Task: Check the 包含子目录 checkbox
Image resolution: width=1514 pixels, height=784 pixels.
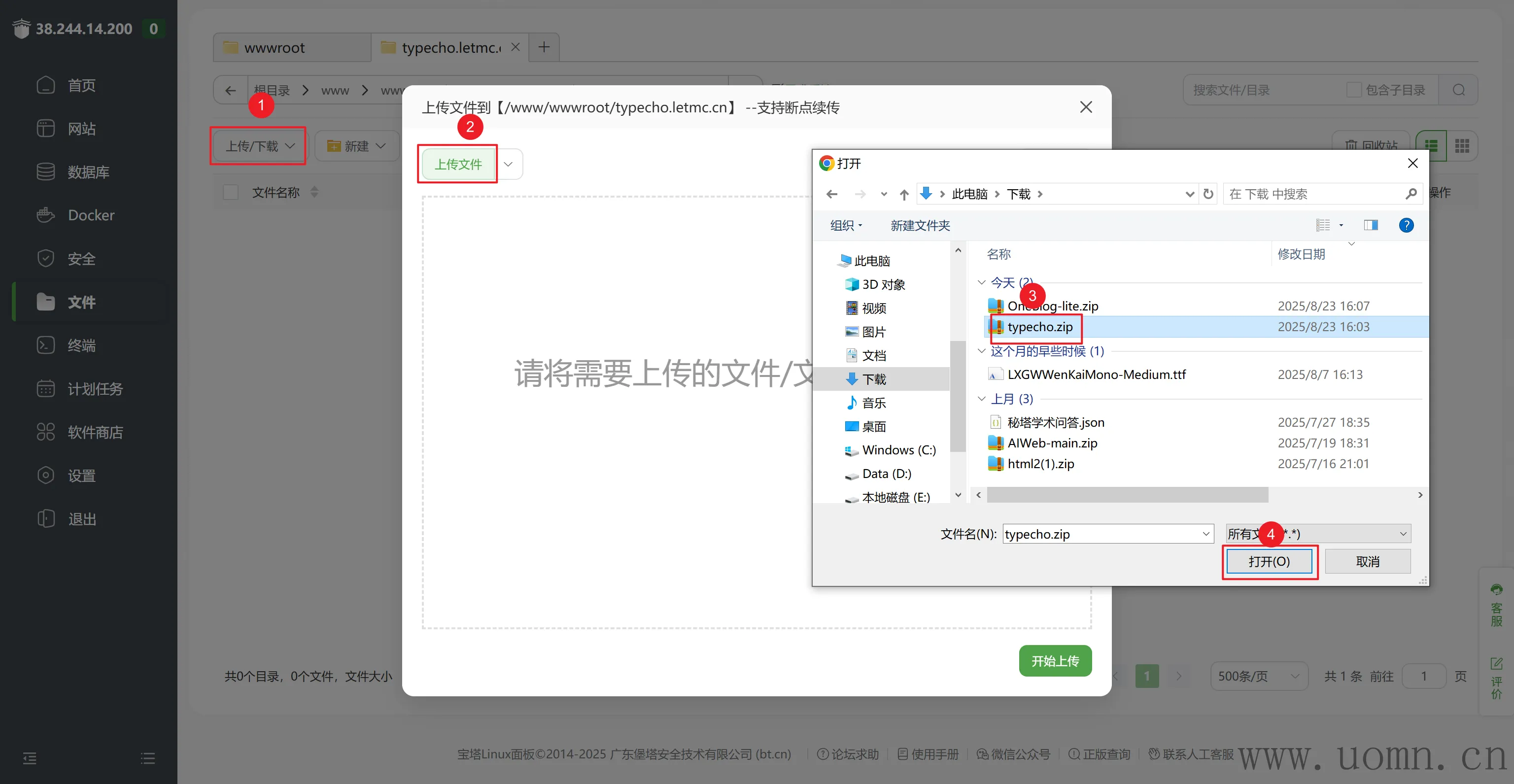Action: [1353, 90]
